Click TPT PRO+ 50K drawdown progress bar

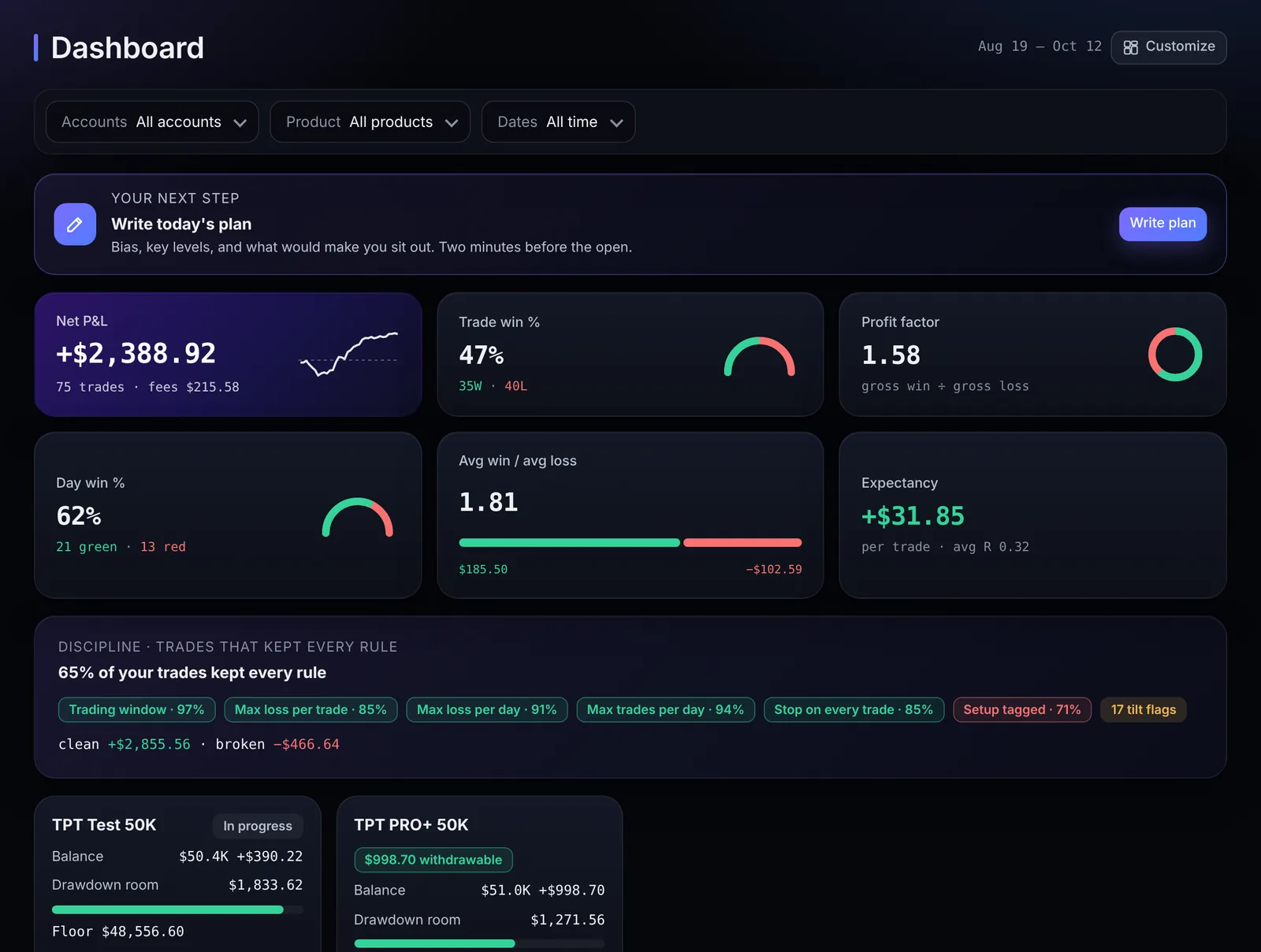click(x=479, y=943)
